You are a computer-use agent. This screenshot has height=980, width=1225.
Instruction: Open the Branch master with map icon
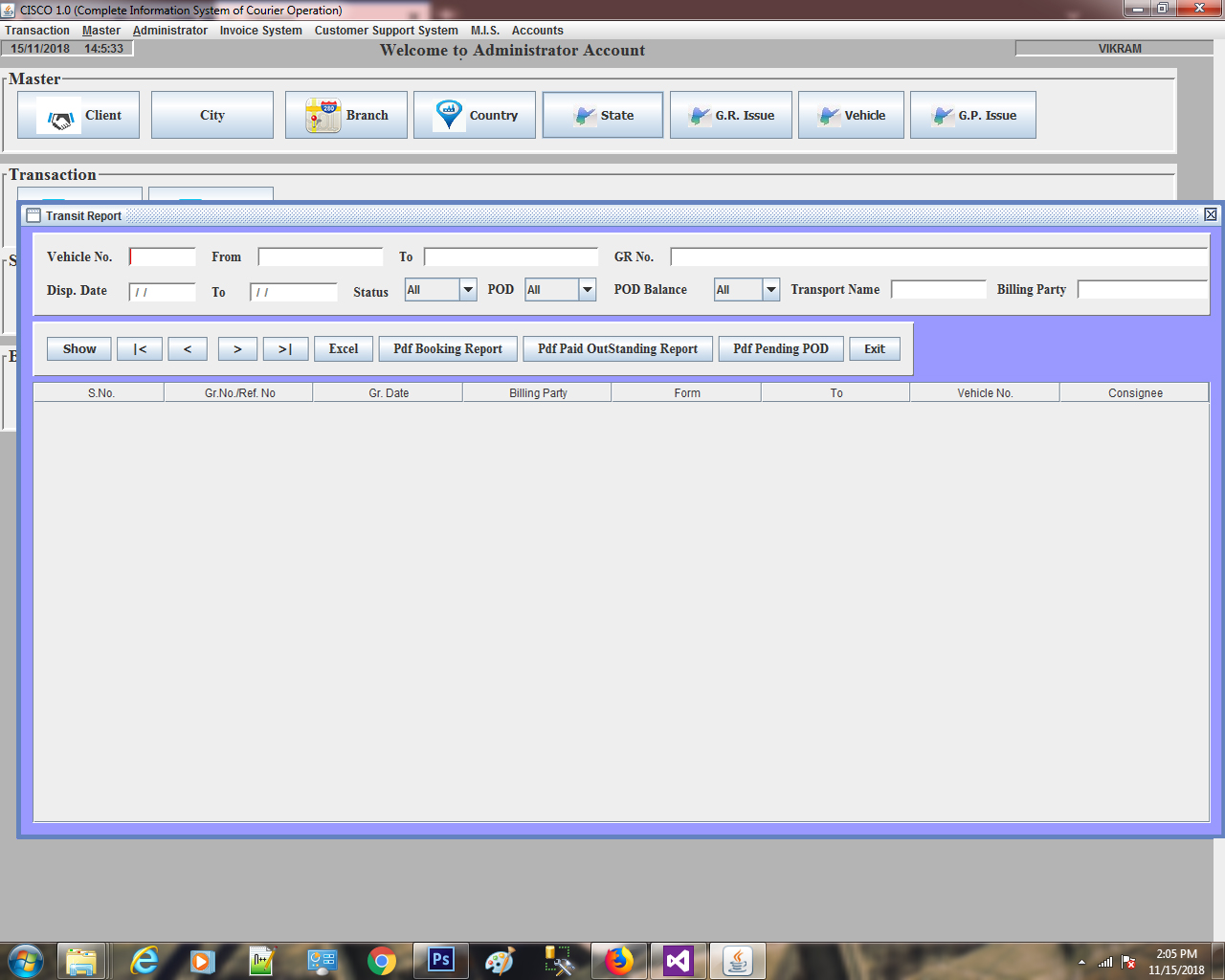345,116
